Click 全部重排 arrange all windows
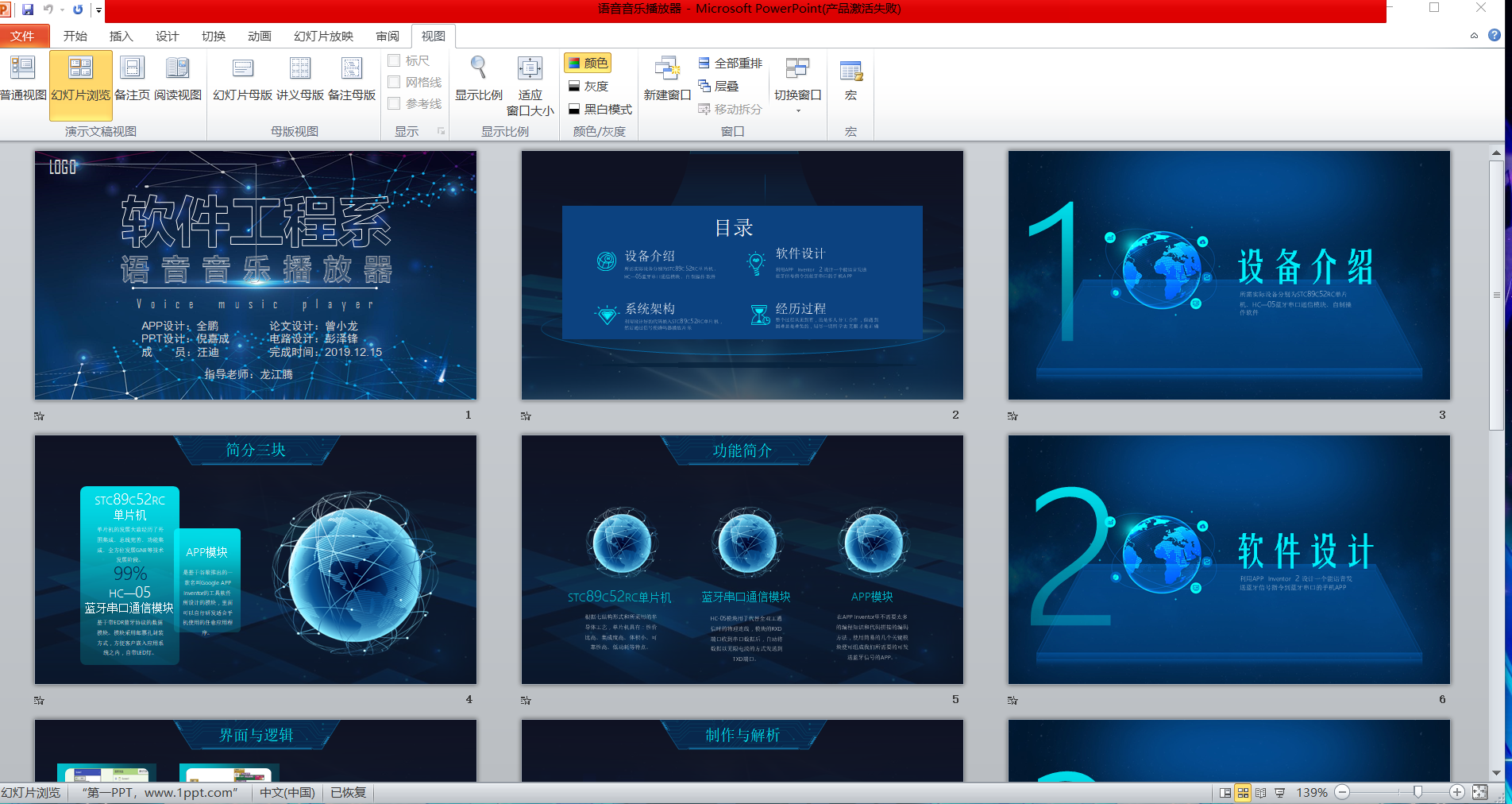This screenshot has width=1512, height=804. (730, 63)
